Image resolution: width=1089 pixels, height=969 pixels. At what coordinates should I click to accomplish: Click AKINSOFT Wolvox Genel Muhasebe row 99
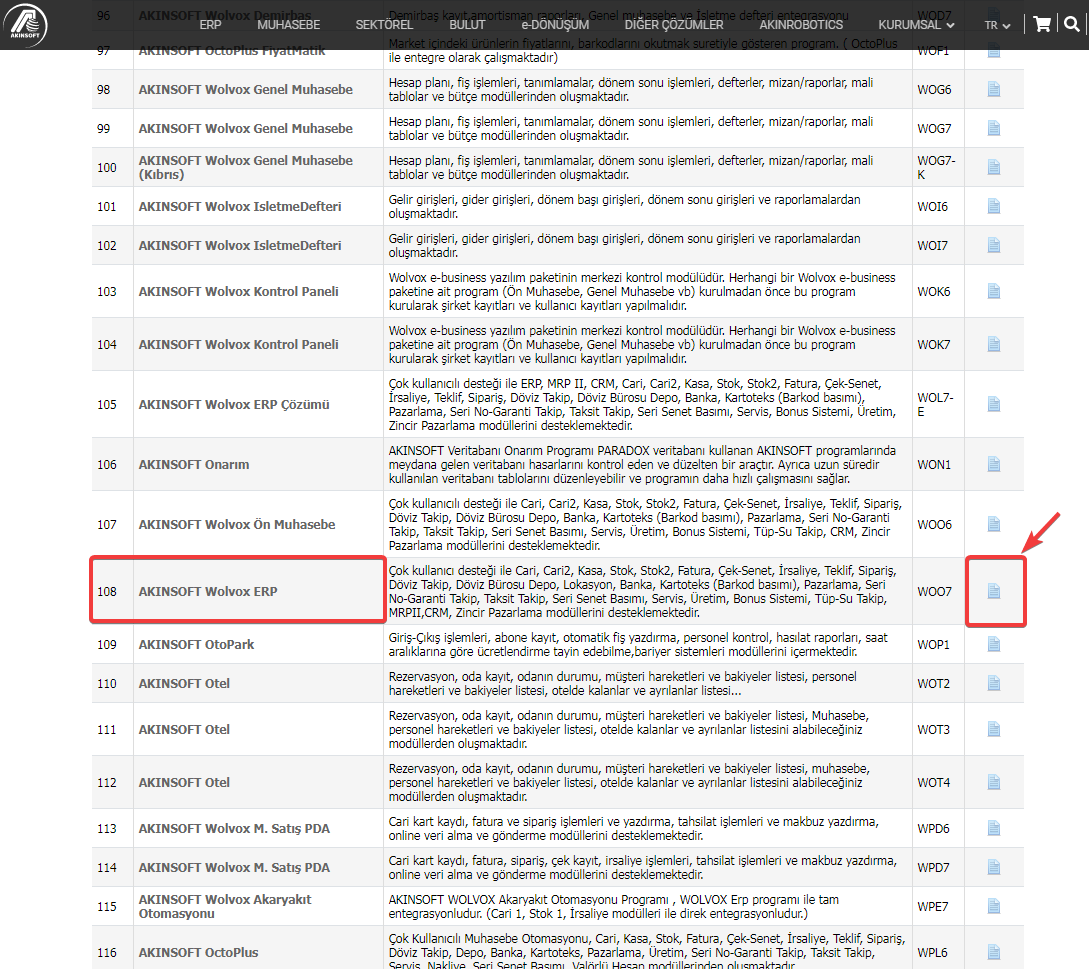pyautogui.click(x=245, y=129)
